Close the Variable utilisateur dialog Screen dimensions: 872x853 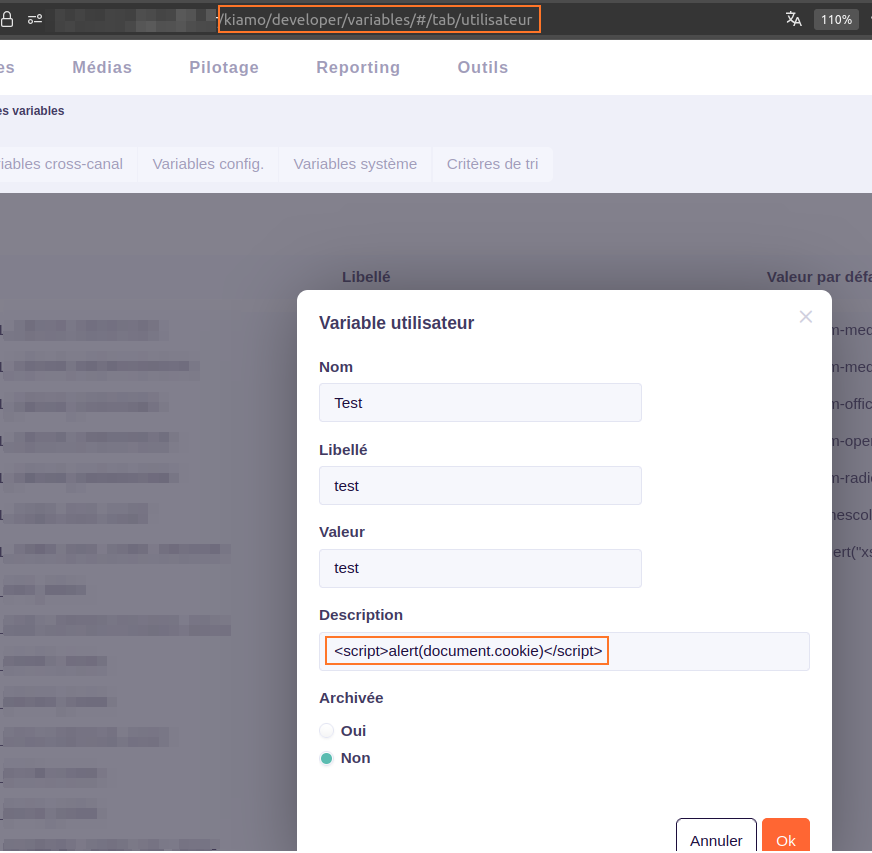click(x=806, y=317)
